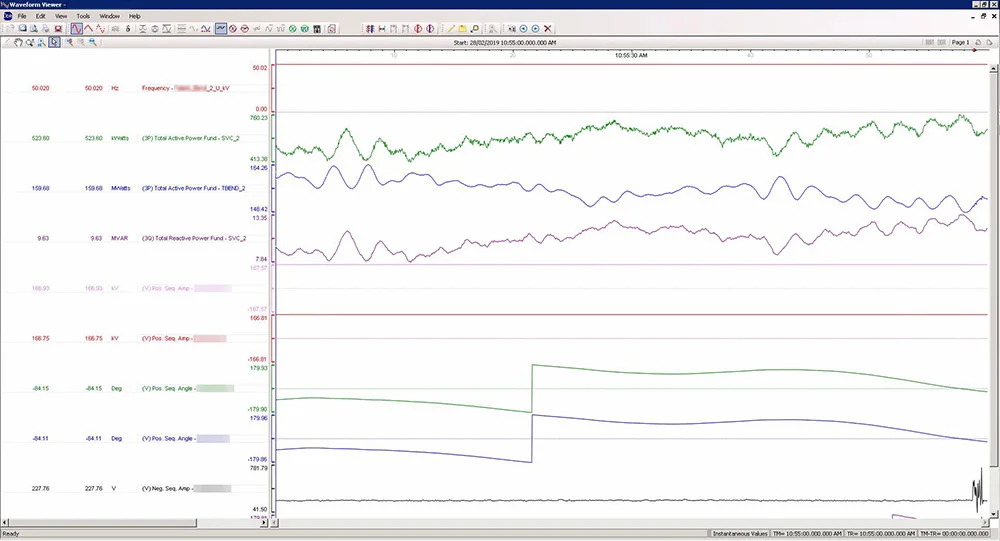Viewport: 1000px width, 541px height.
Task: Select the yellow line drawing tool
Action: 451,29
